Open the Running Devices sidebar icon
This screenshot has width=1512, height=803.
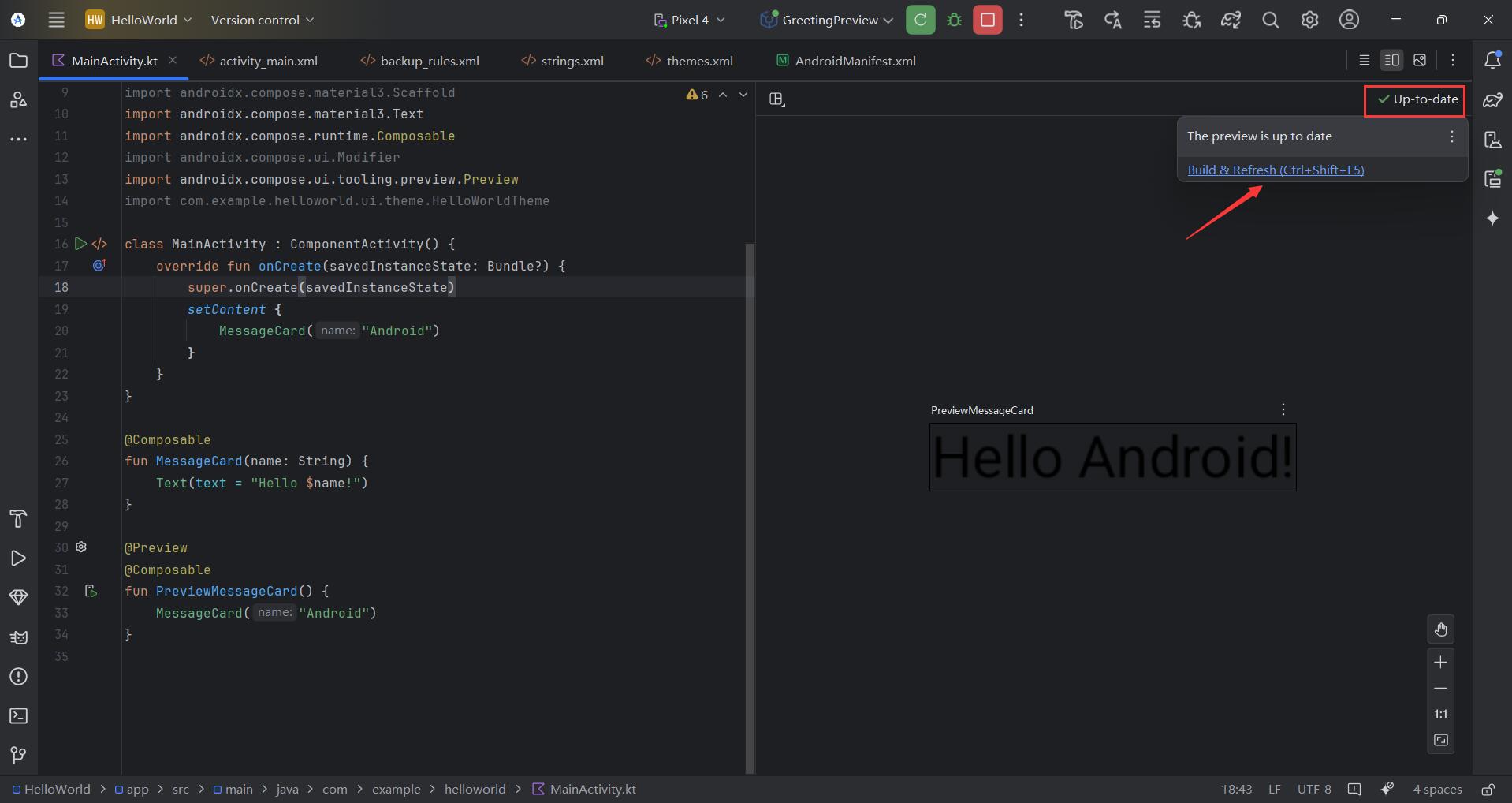point(1492,179)
